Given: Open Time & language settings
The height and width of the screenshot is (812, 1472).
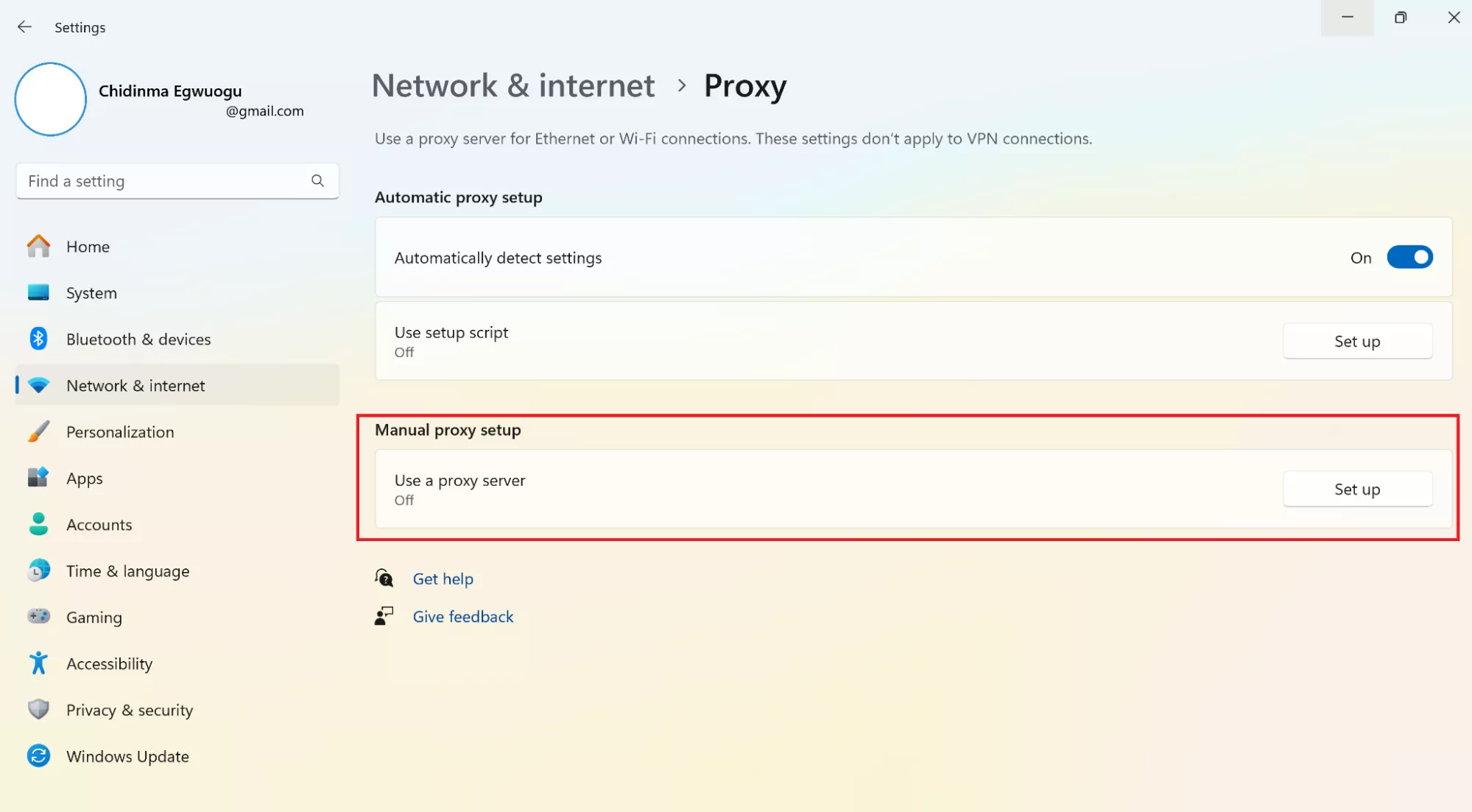Looking at the screenshot, I should tap(127, 571).
